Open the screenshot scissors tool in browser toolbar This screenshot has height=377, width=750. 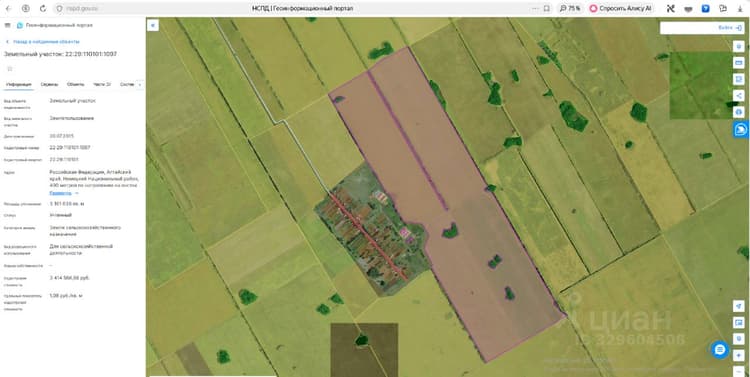point(671,9)
